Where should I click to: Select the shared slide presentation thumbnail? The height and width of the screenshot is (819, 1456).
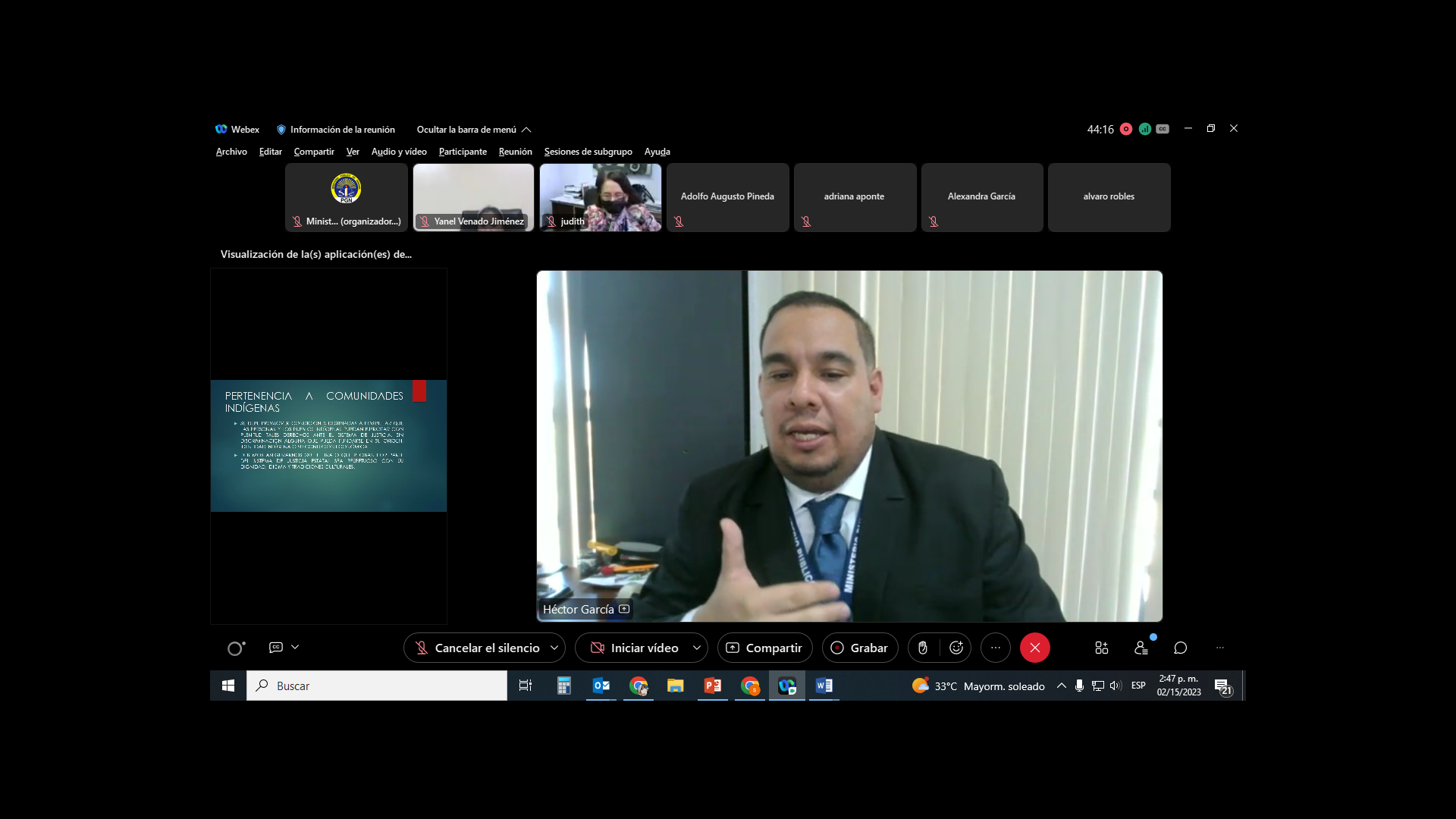point(328,446)
